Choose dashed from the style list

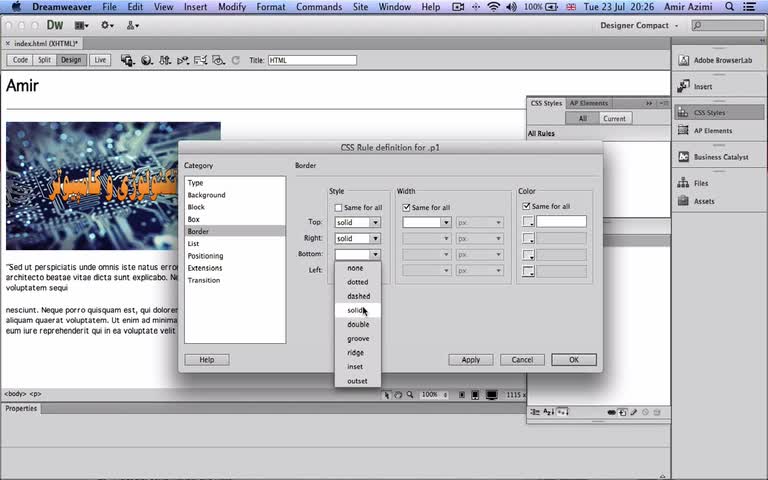pos(358,296)
